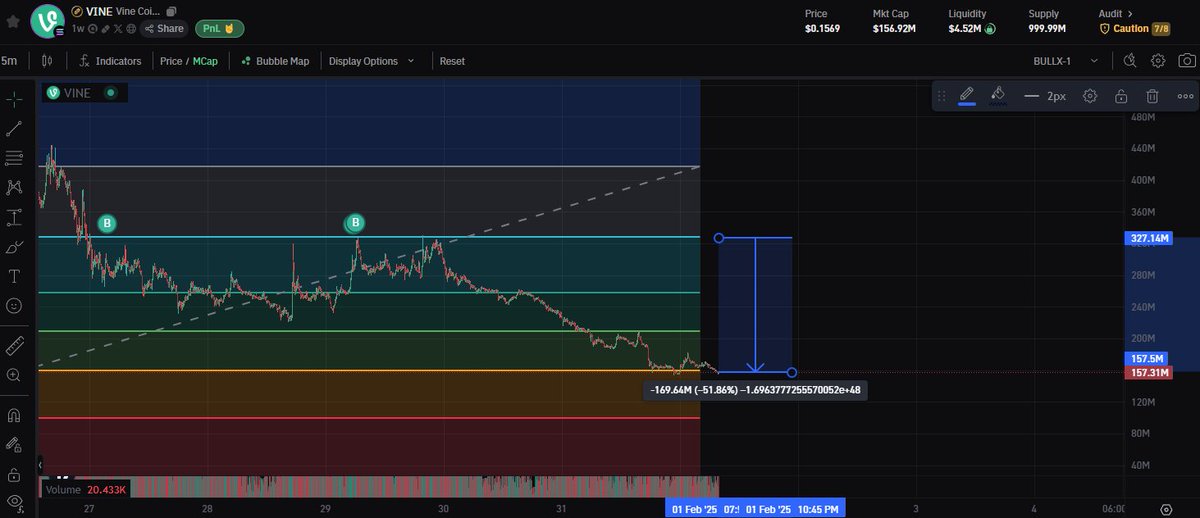This screenshot has width=1200, height=518.
Task: Open chart scale settings gear bottom-right
Action: pos(1166,509)
